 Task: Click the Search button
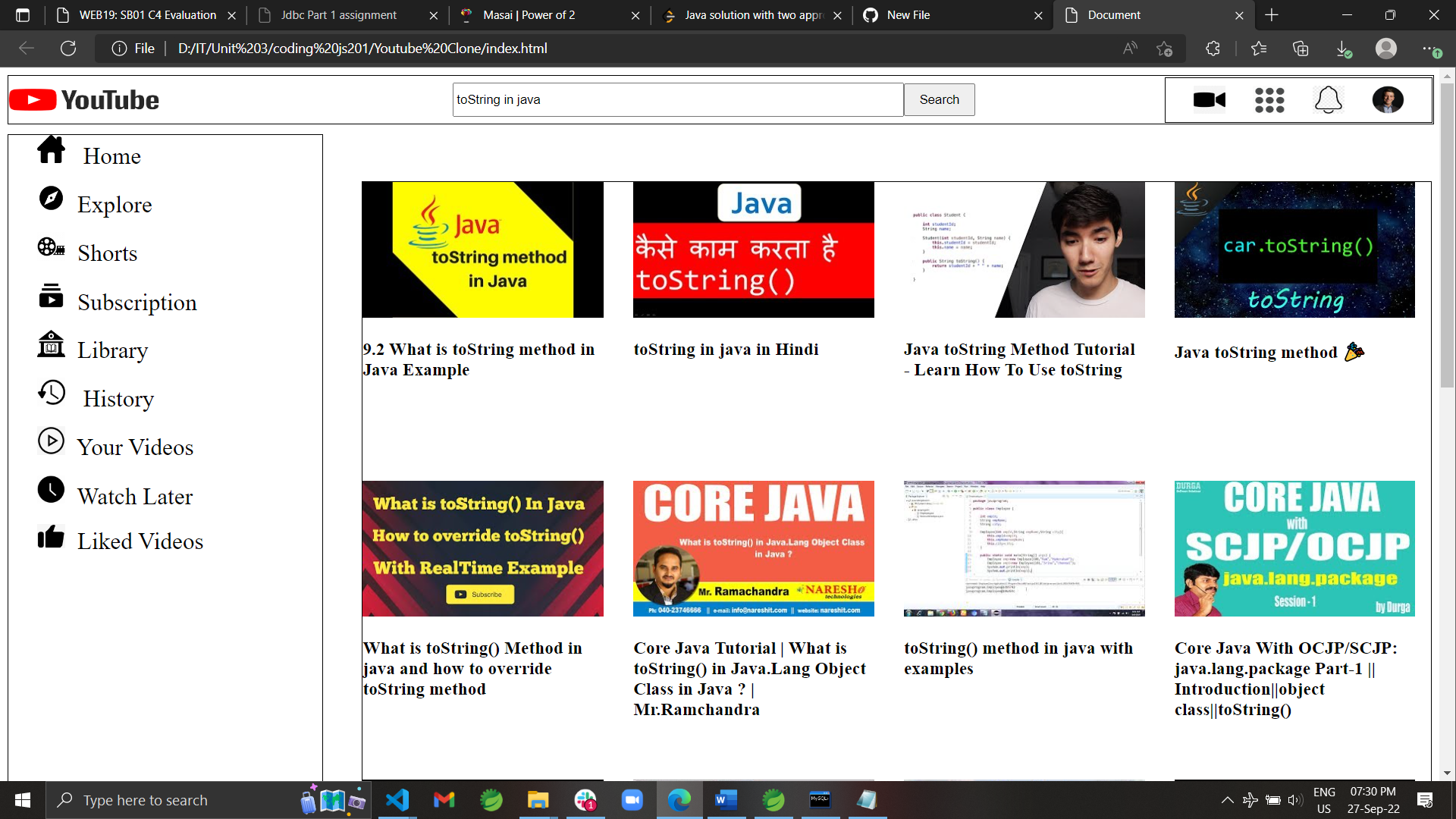939,99
